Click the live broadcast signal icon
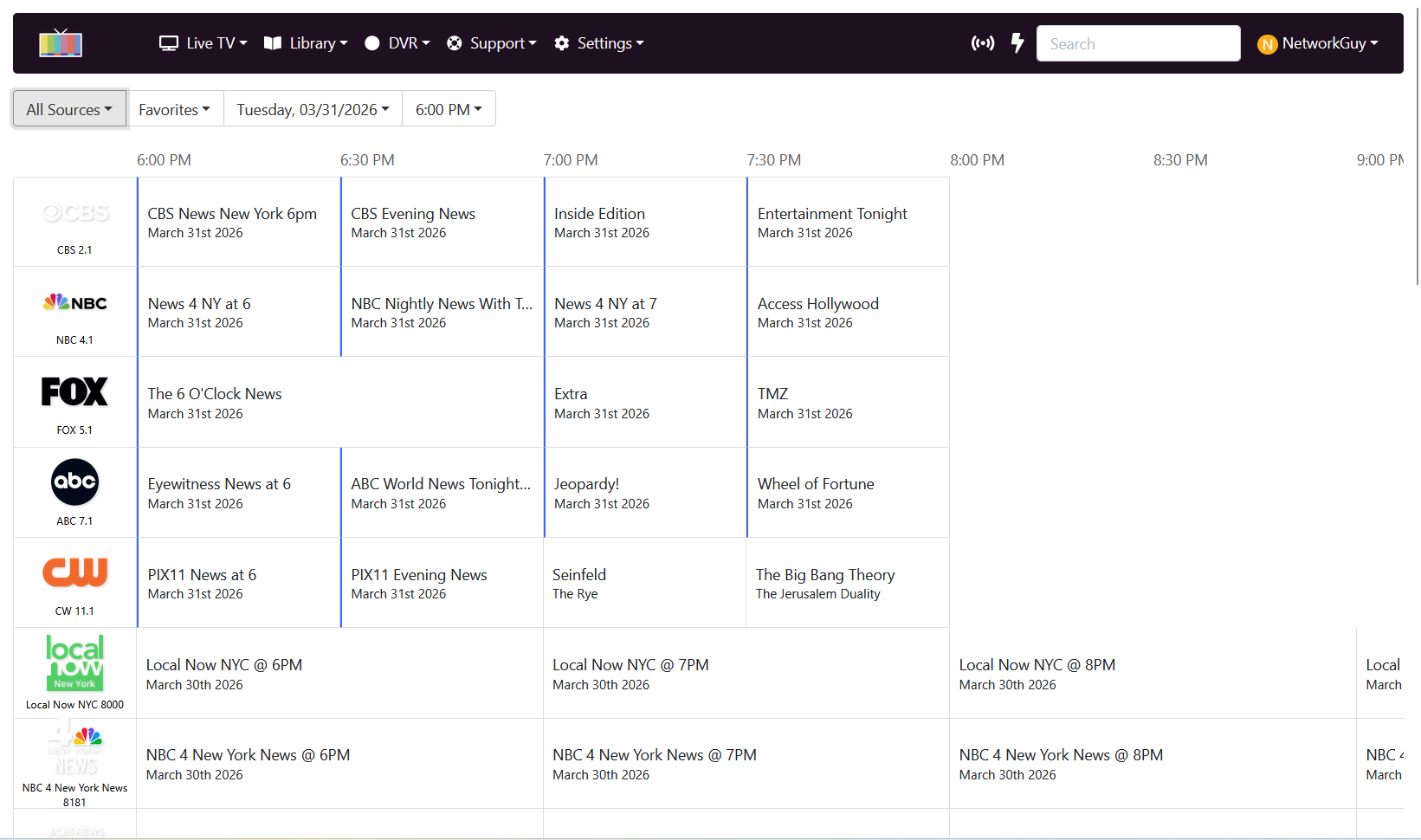 pos(982,43)
